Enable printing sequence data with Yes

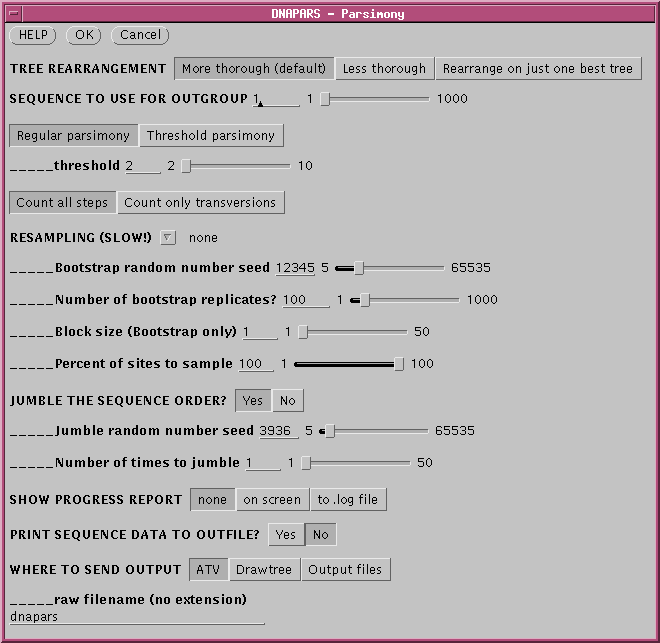(286, 535)
